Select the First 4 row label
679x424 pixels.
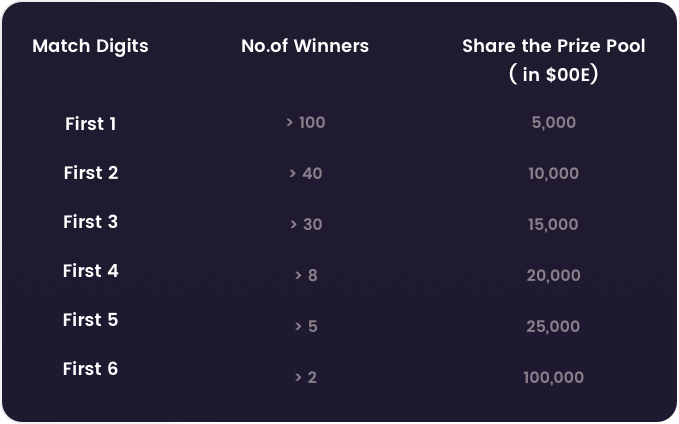click(91, 271)
